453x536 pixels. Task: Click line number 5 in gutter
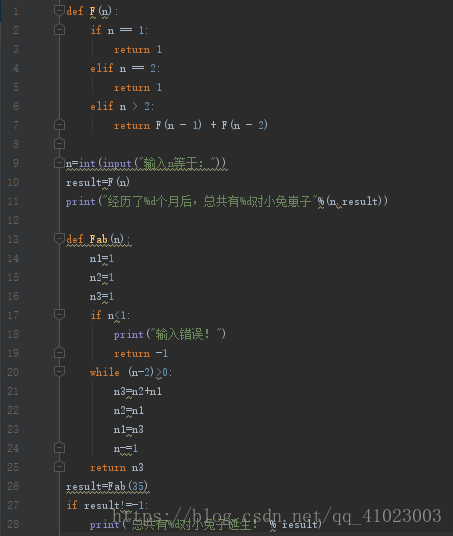[16, 87]
